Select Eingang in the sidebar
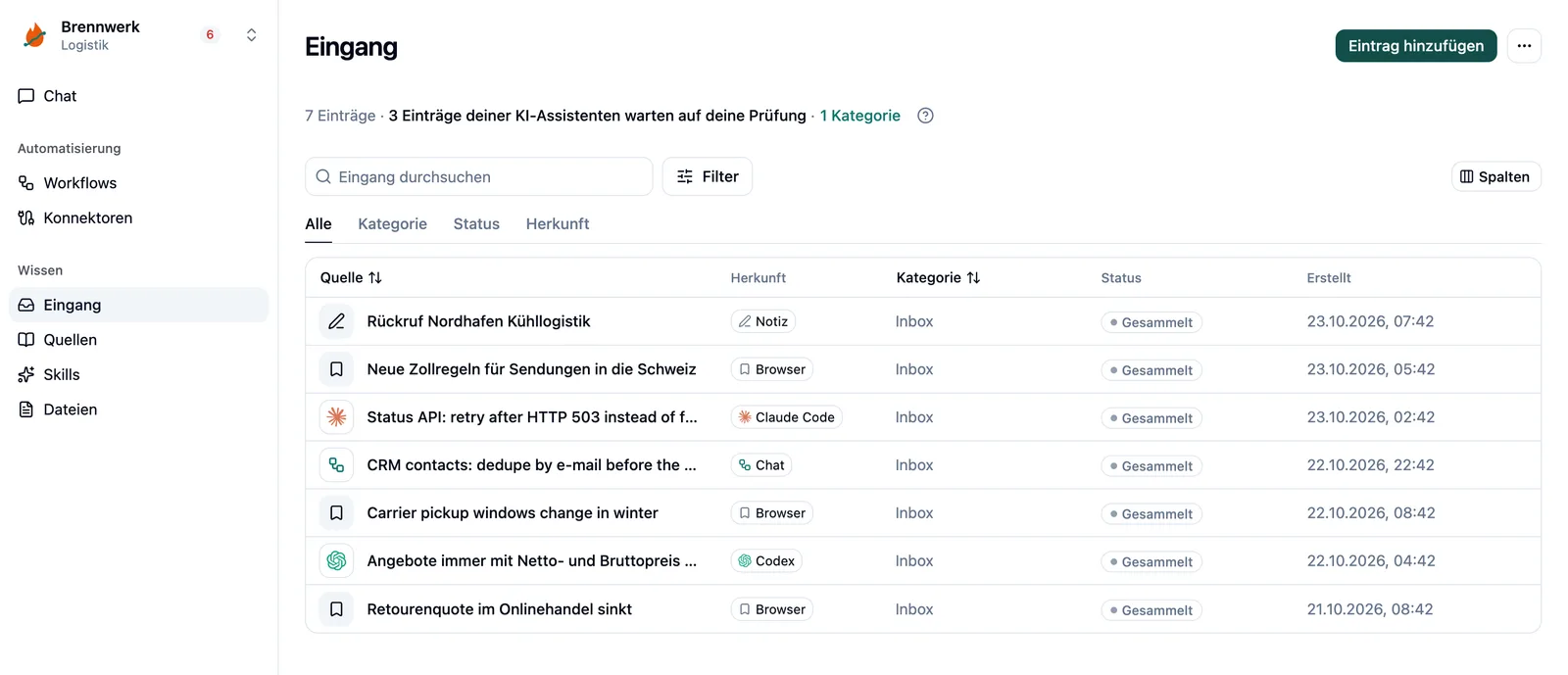This screenshot has height=675, width=1568. (x=138, y=305)
